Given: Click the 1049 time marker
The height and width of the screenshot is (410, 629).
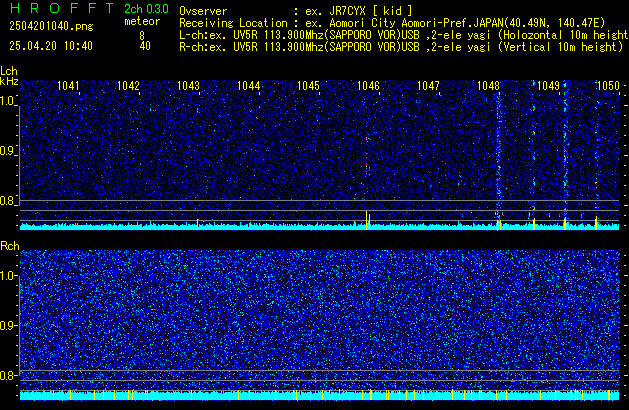Looking at the screenshot, I should click(x=548, y=86).
